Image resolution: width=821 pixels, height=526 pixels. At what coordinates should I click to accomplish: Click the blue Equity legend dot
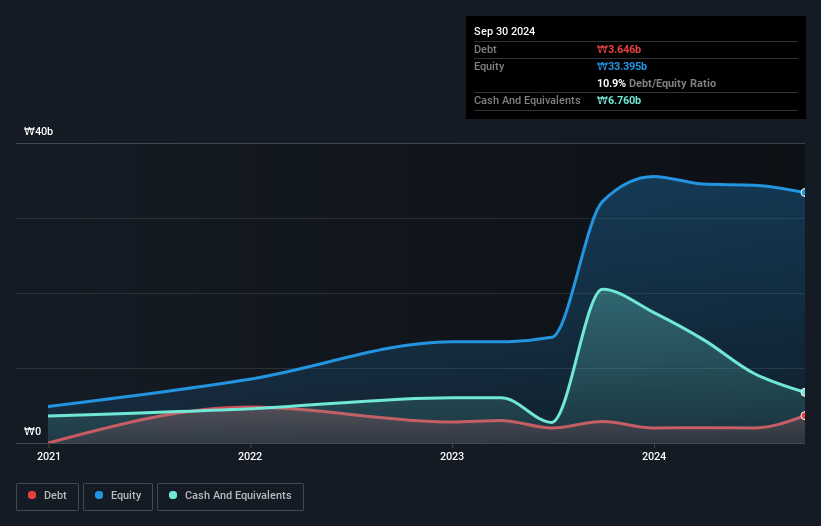[99, 495]
